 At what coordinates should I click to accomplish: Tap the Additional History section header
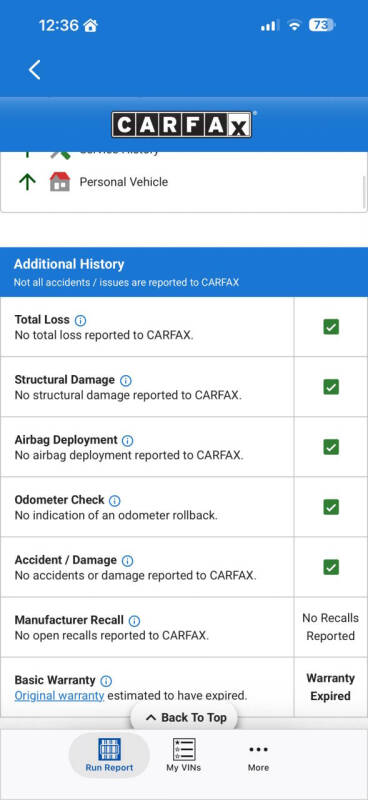point(184,272)
